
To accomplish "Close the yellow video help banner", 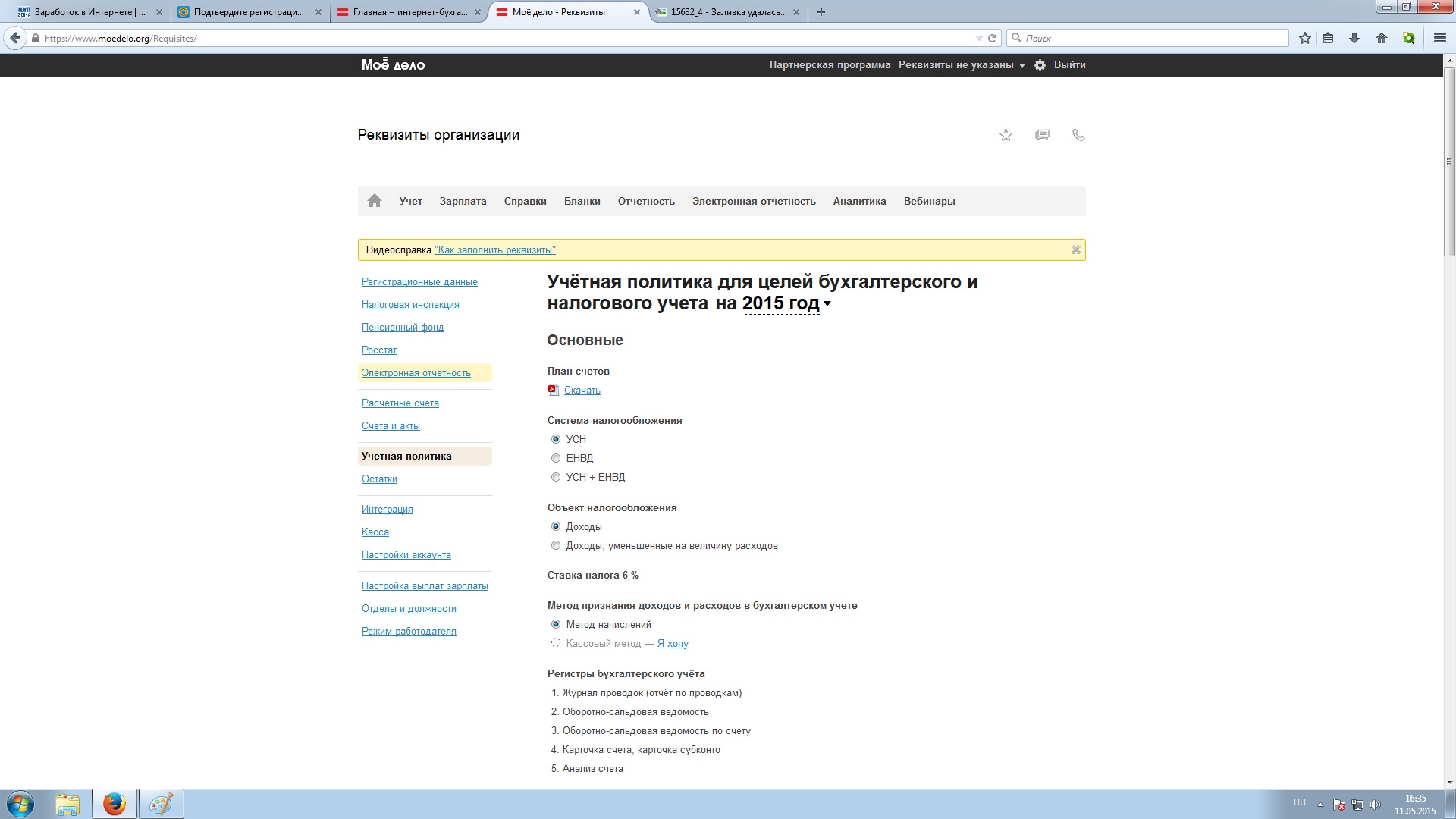I will pos(1075,250).
